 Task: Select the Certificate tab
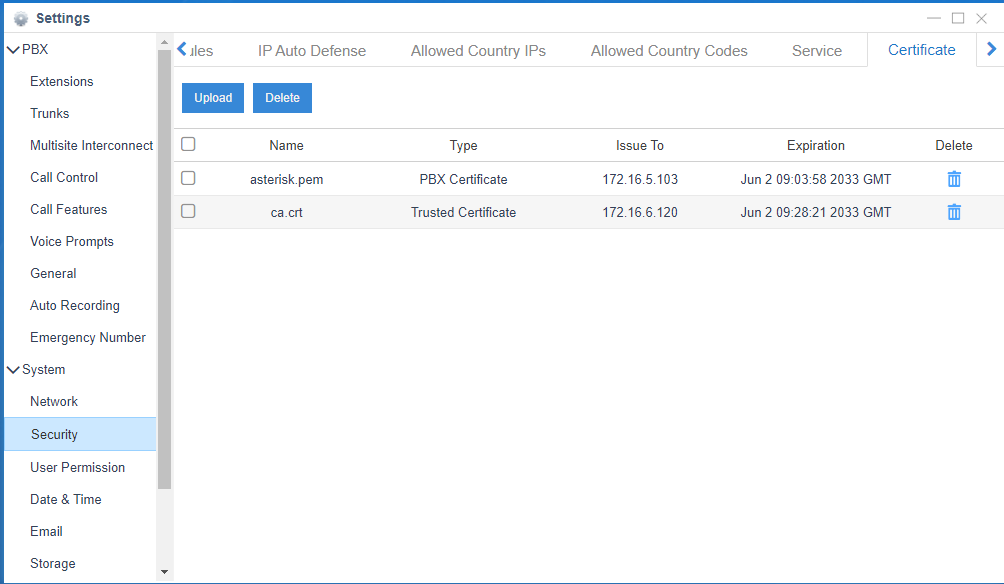click(921, 50)
